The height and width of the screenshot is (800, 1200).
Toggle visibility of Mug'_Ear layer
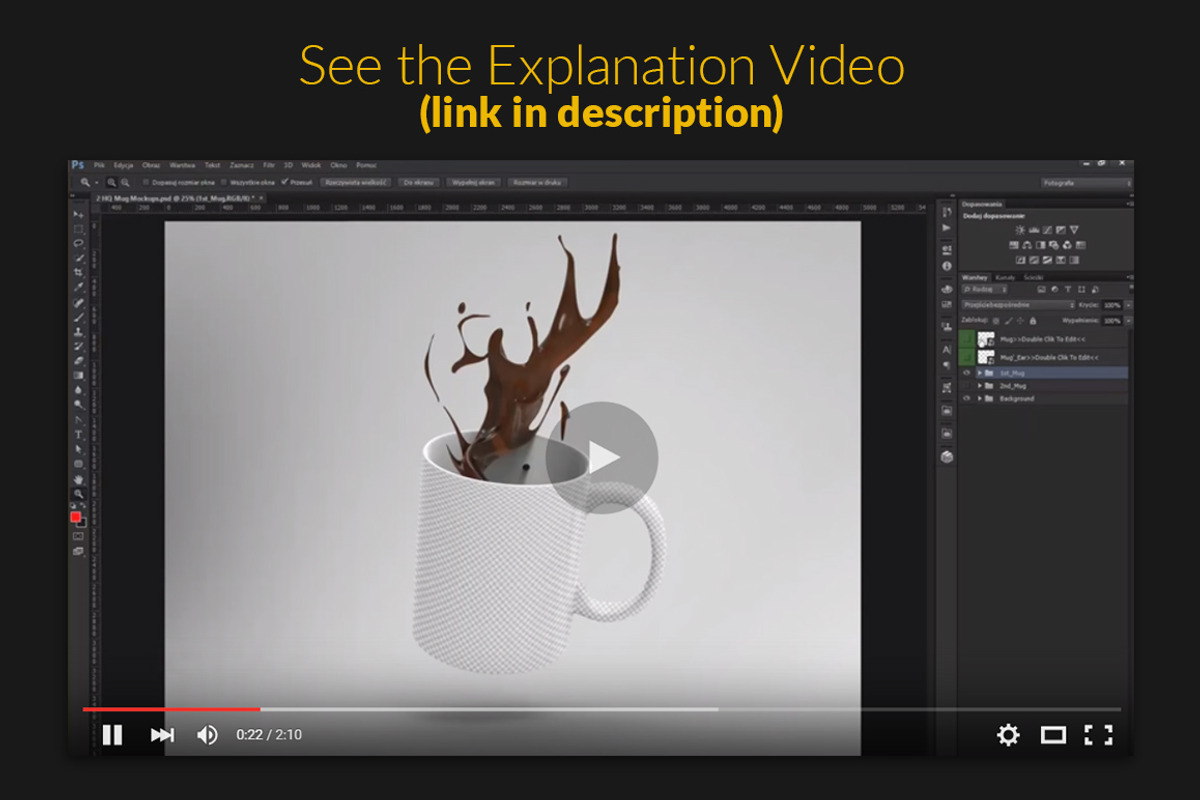click(x=967, y=357)
